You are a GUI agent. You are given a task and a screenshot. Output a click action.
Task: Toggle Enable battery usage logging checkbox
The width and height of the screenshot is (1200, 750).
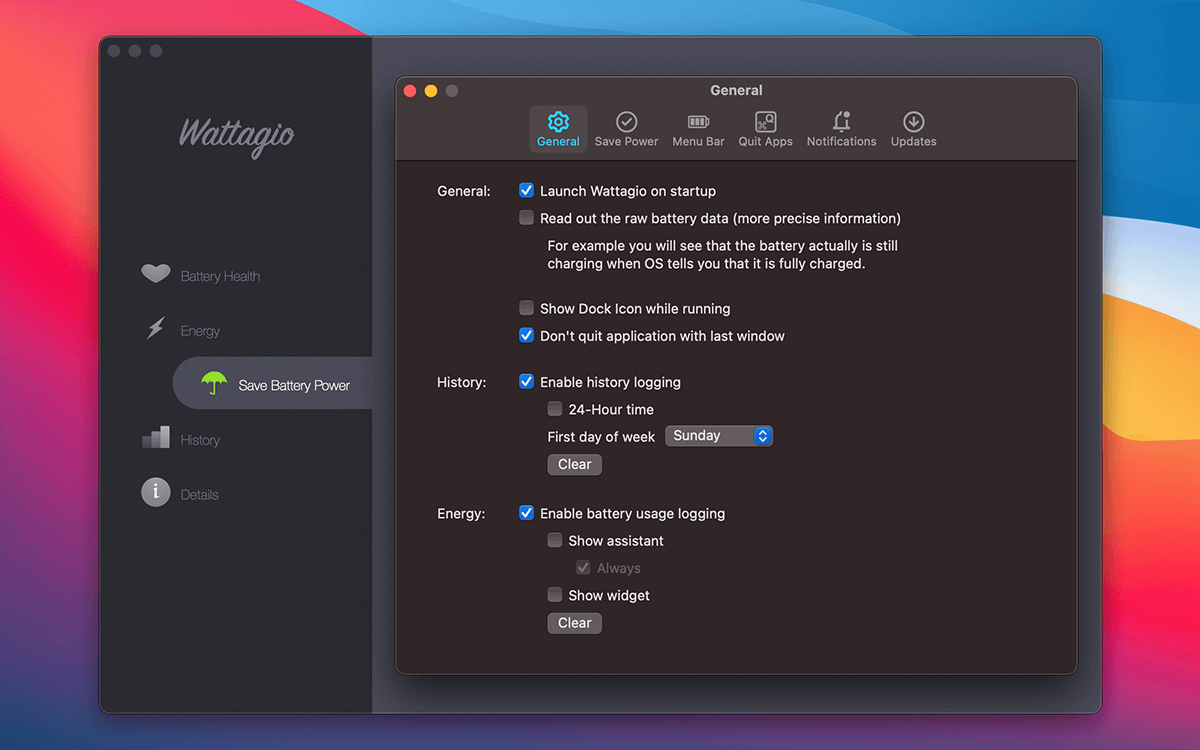[x=526, y=513]
